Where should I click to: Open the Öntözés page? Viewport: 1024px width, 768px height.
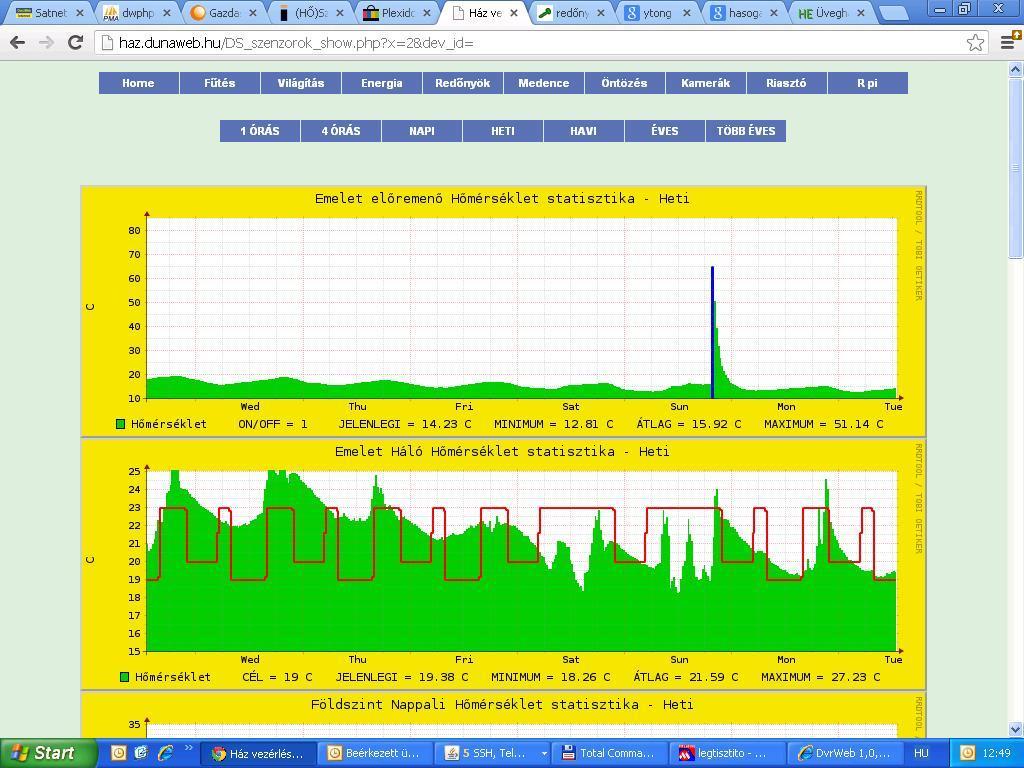(x=624, y=83)
